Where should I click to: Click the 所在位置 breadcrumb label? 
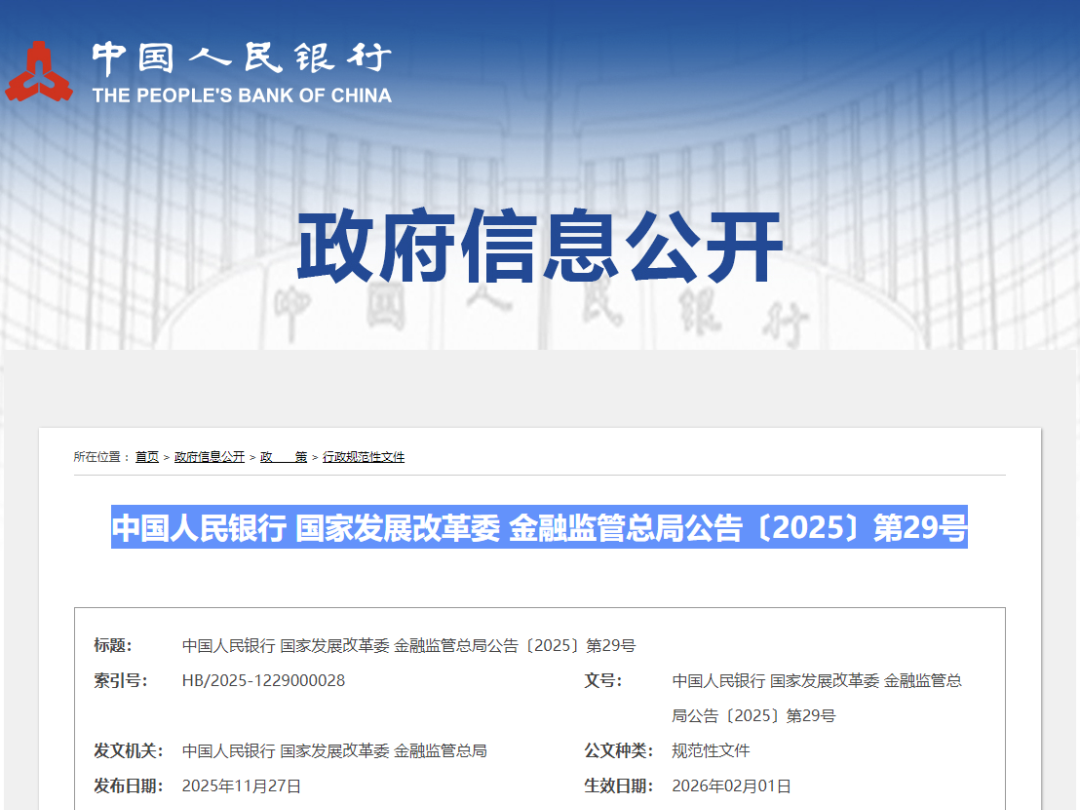click(98, 457)
